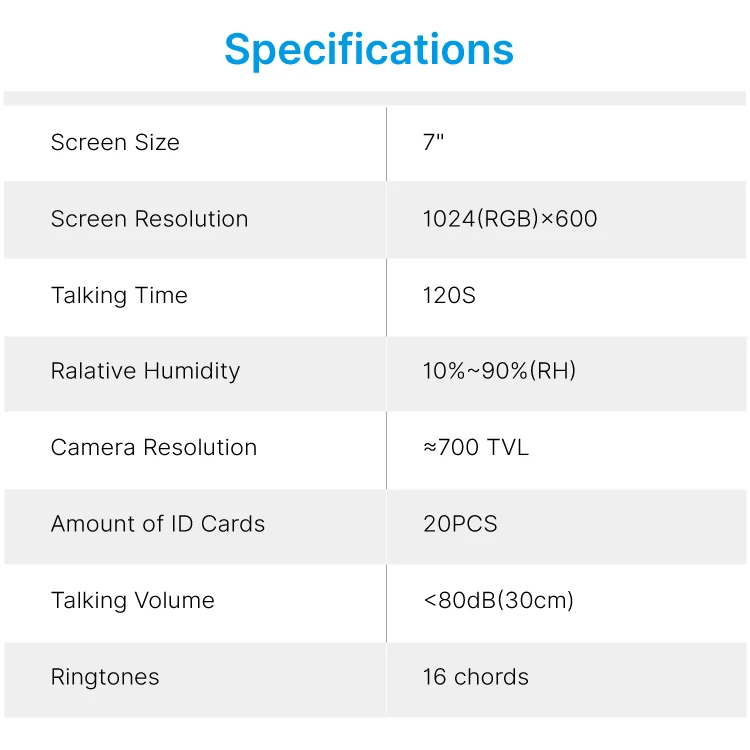Select the Camera Resolution label
Screen dimensions: 750x750
click(x=154, y=448)
